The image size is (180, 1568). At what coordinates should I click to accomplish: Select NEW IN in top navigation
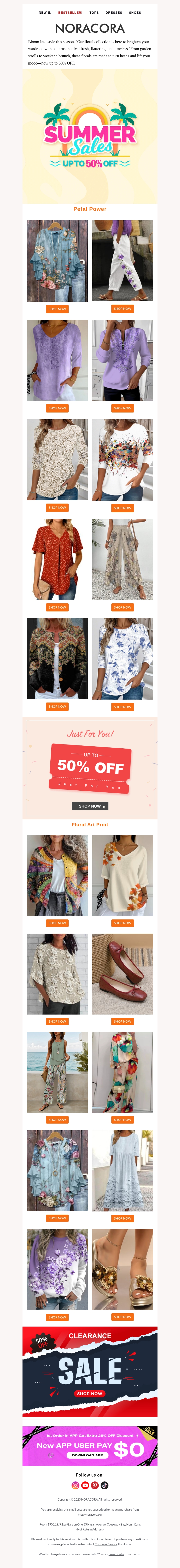tap(45, 12)
